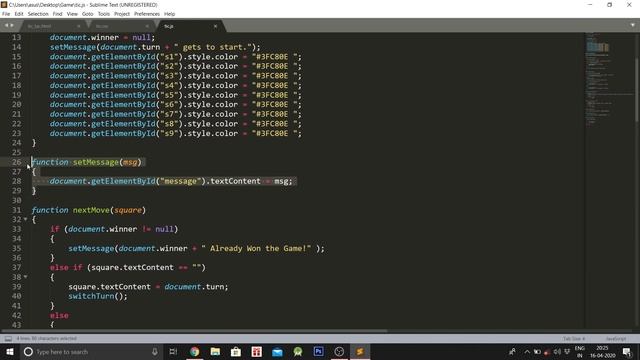Viewport: 640px width, 360px height.
Task: Open the Find menu
Action: coord(58,14)
